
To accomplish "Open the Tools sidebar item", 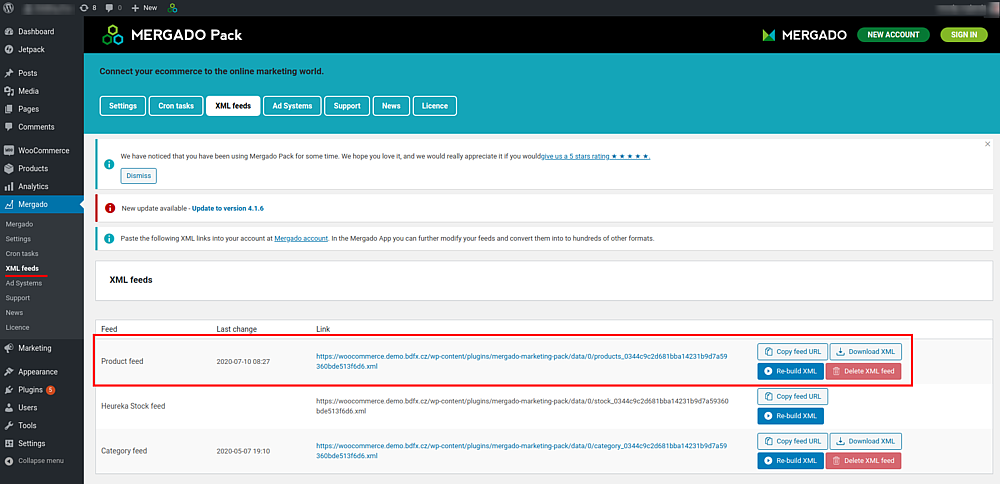I will point(41,425).
